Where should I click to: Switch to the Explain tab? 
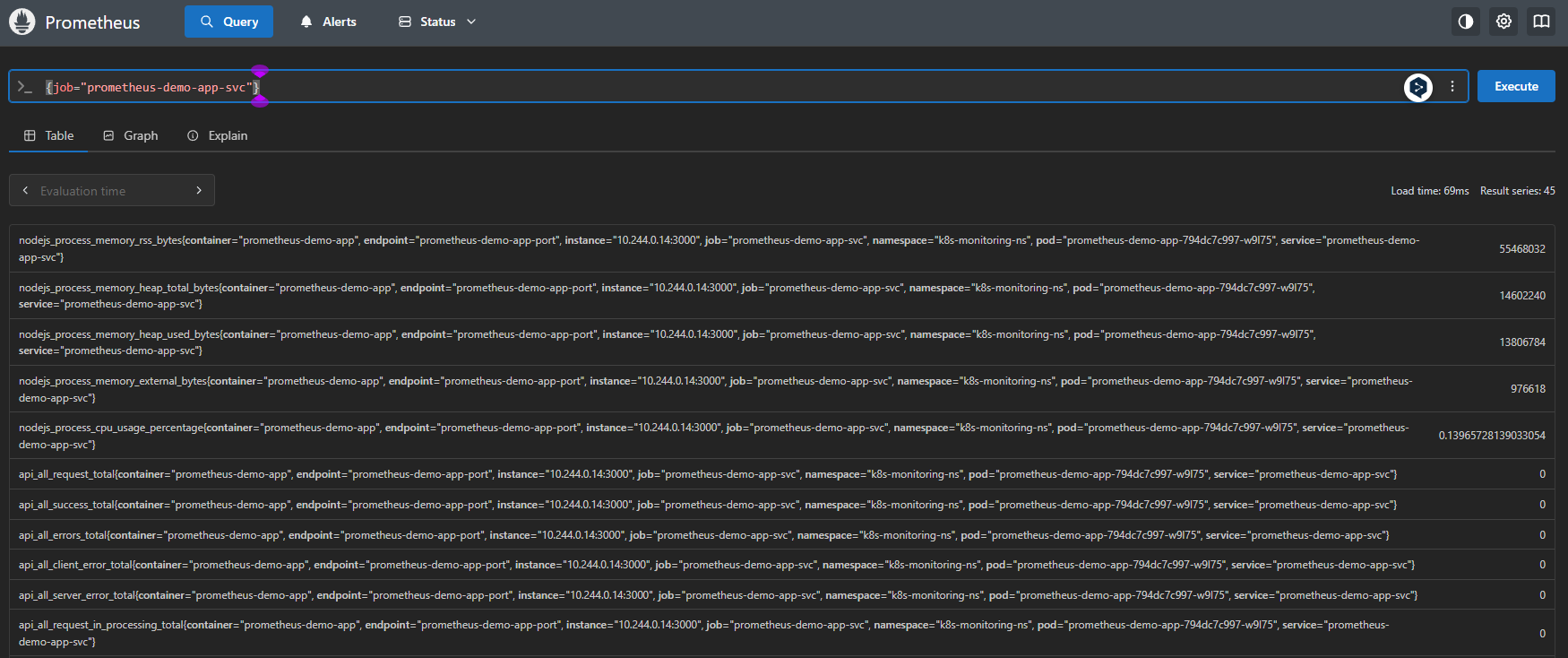[218, 135]
